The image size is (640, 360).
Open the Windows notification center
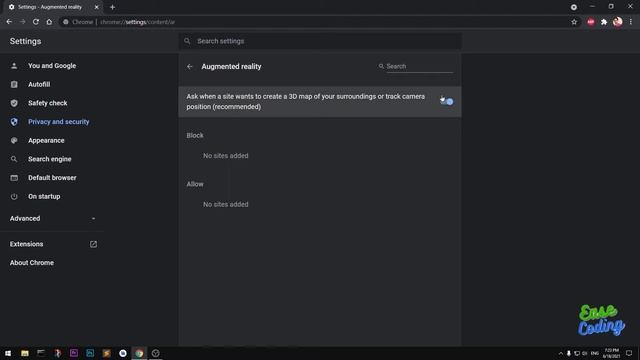[629, 353]
